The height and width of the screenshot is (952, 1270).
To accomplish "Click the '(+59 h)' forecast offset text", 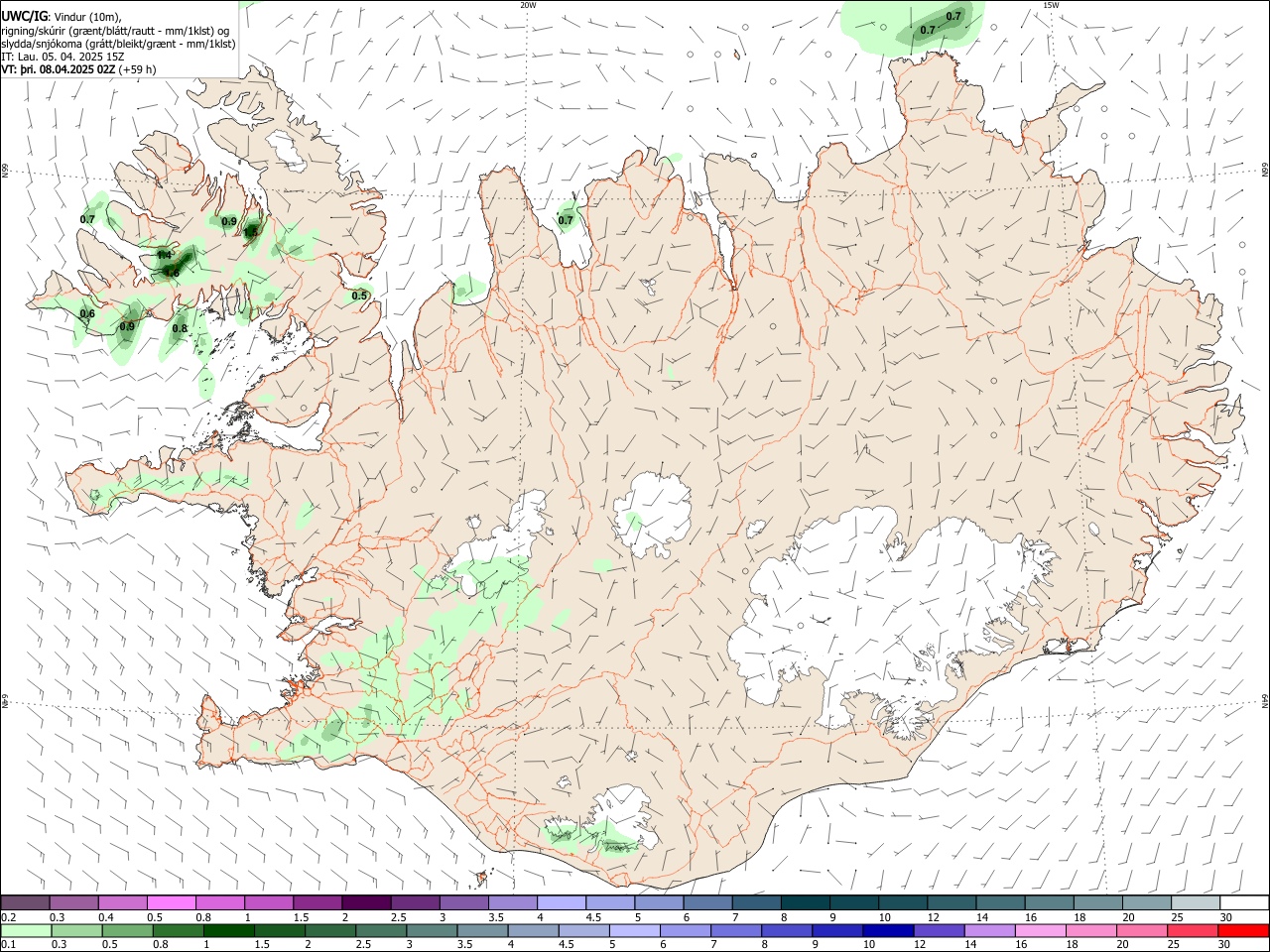I will tap(138, 69).
